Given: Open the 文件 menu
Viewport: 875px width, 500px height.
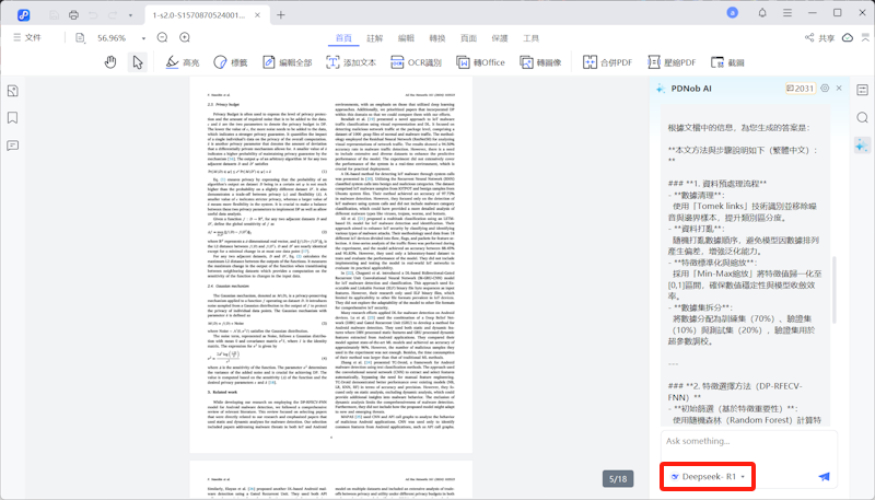Looking at the screenshot, I should point(27,38).
